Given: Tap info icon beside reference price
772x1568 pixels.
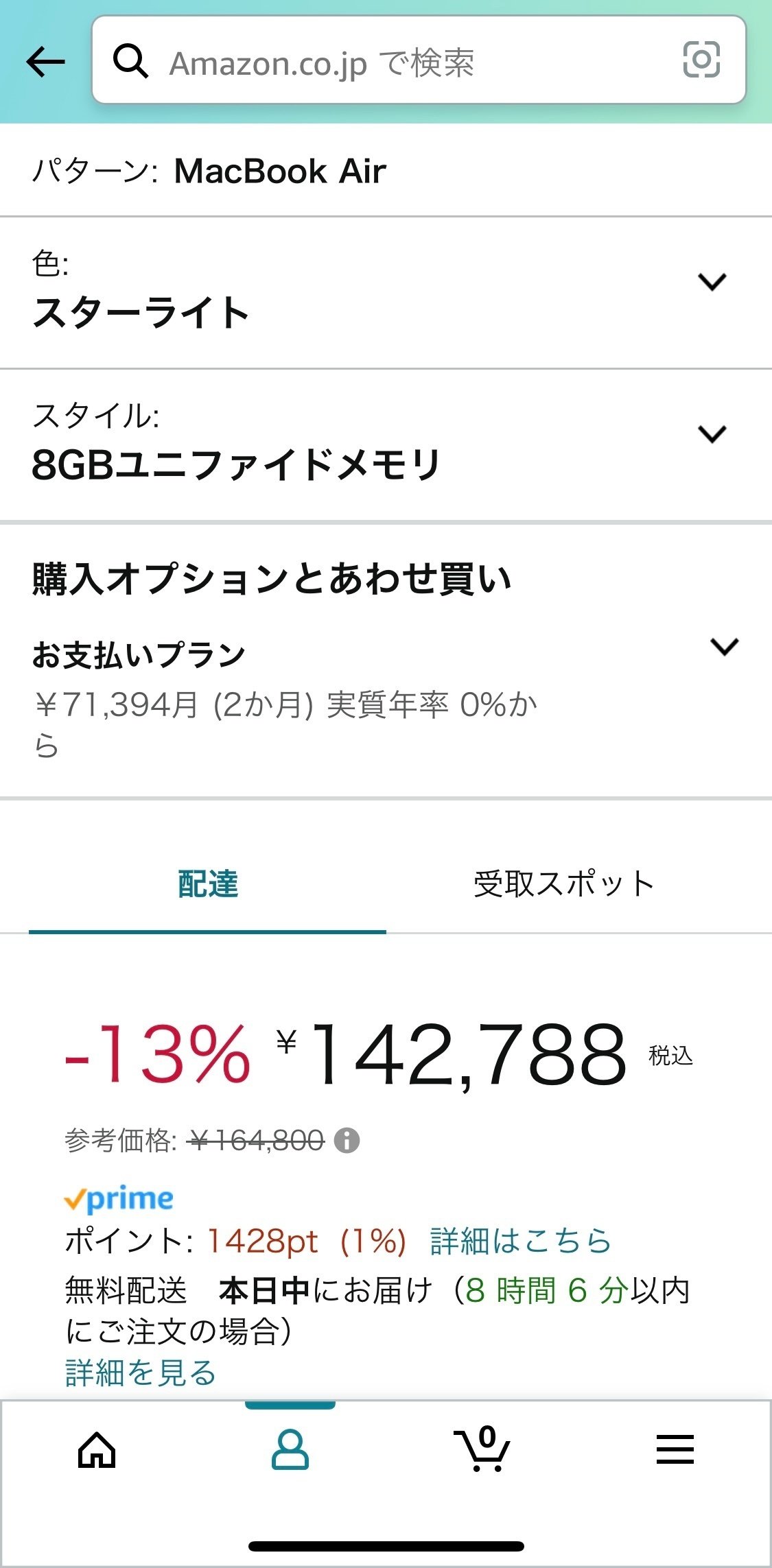Looking at the screenshot, I should coord(347,1141).
